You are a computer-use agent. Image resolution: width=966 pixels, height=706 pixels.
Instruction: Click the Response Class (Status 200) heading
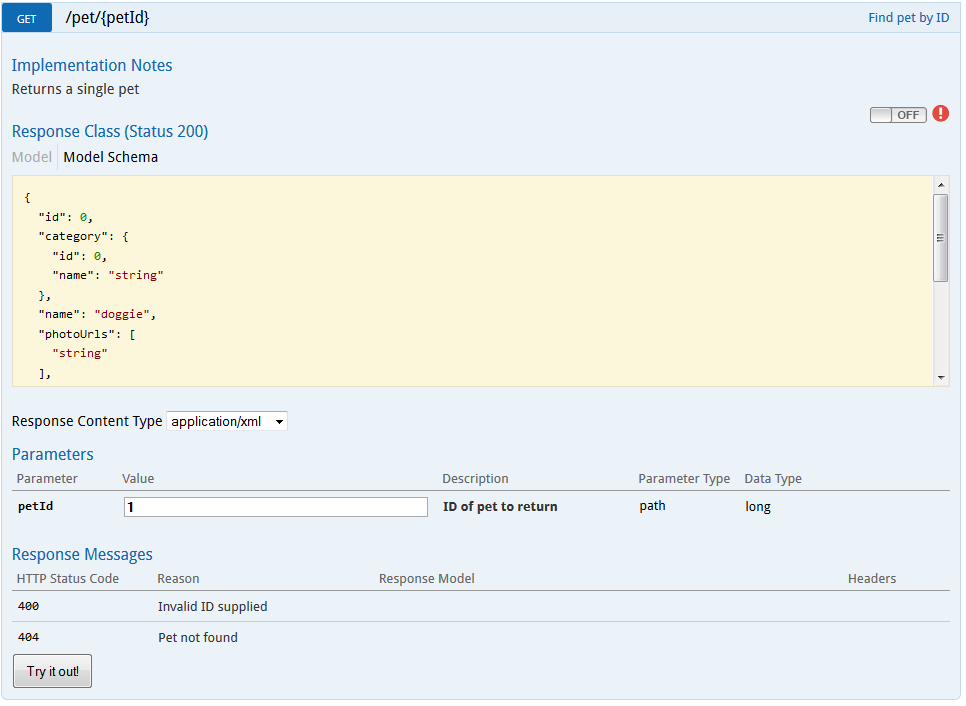pyautogui.click(x=110, y=132)
